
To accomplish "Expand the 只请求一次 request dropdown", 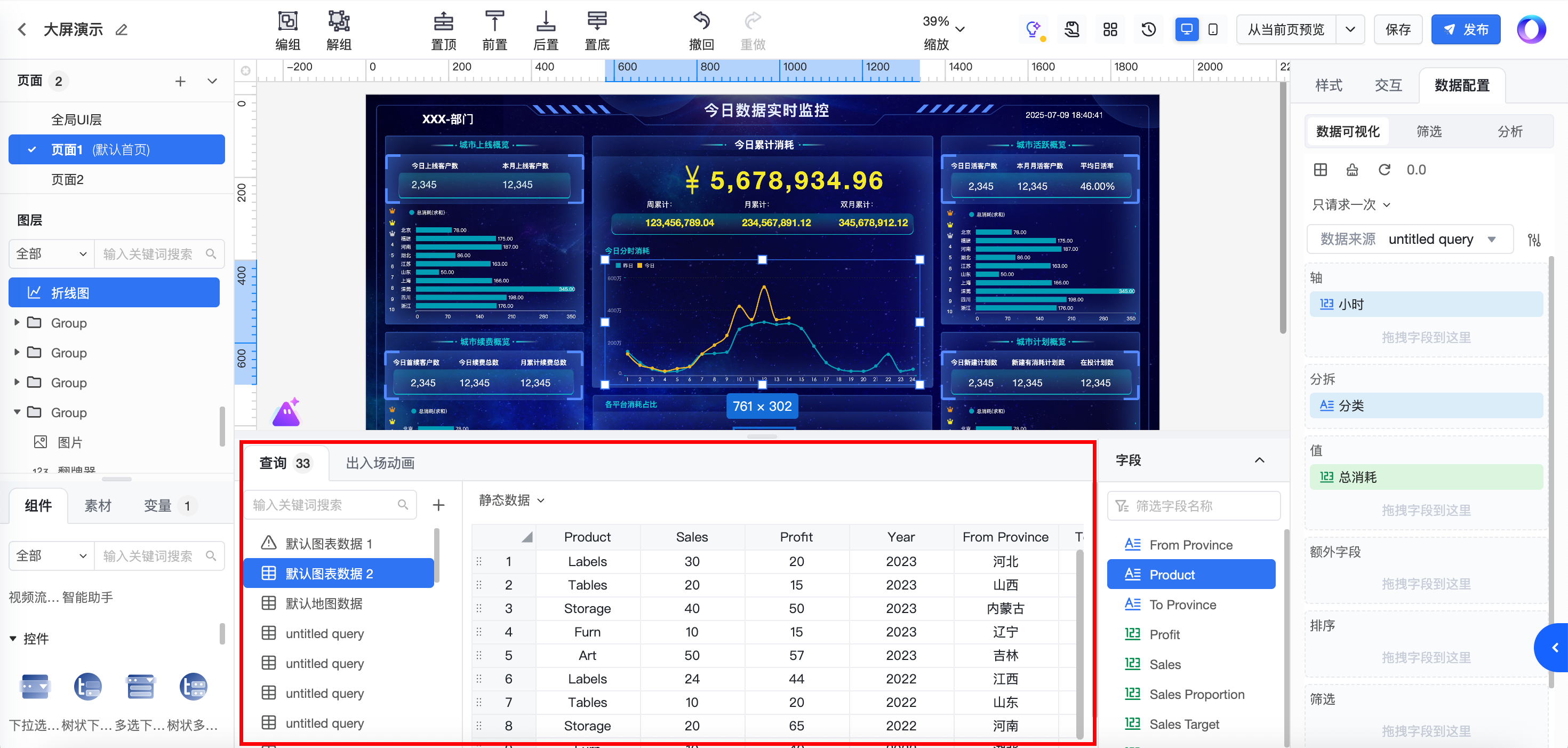I will click(x=1351, y=205).
